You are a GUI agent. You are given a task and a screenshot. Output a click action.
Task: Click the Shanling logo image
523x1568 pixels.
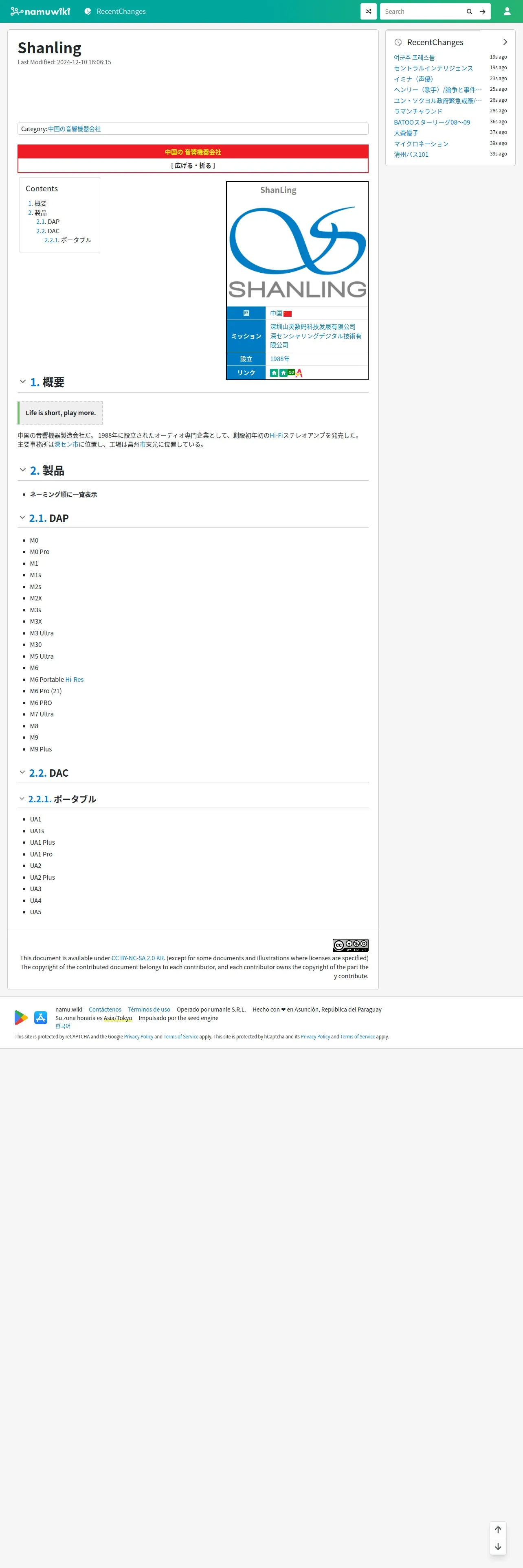297,252
